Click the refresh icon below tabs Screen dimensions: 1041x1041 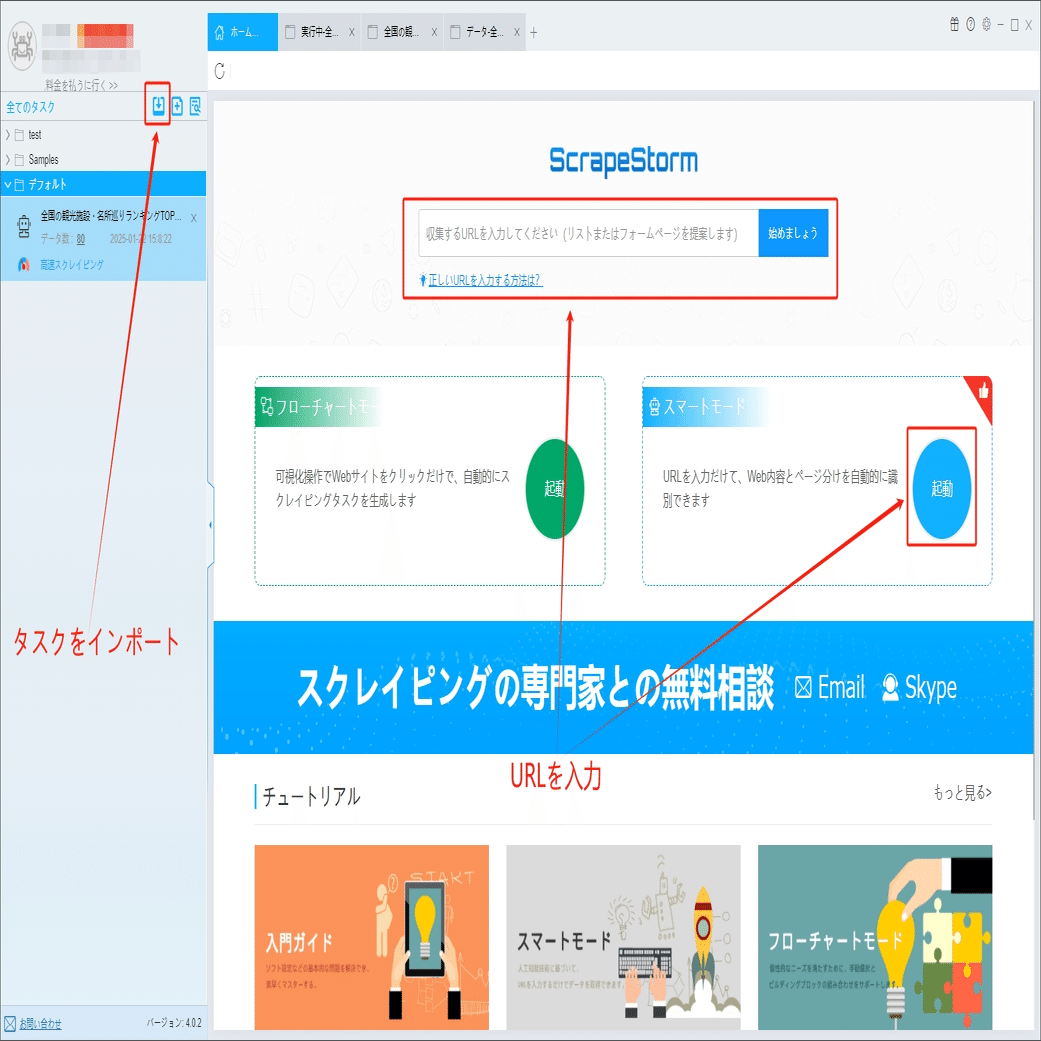click(220, 71)
